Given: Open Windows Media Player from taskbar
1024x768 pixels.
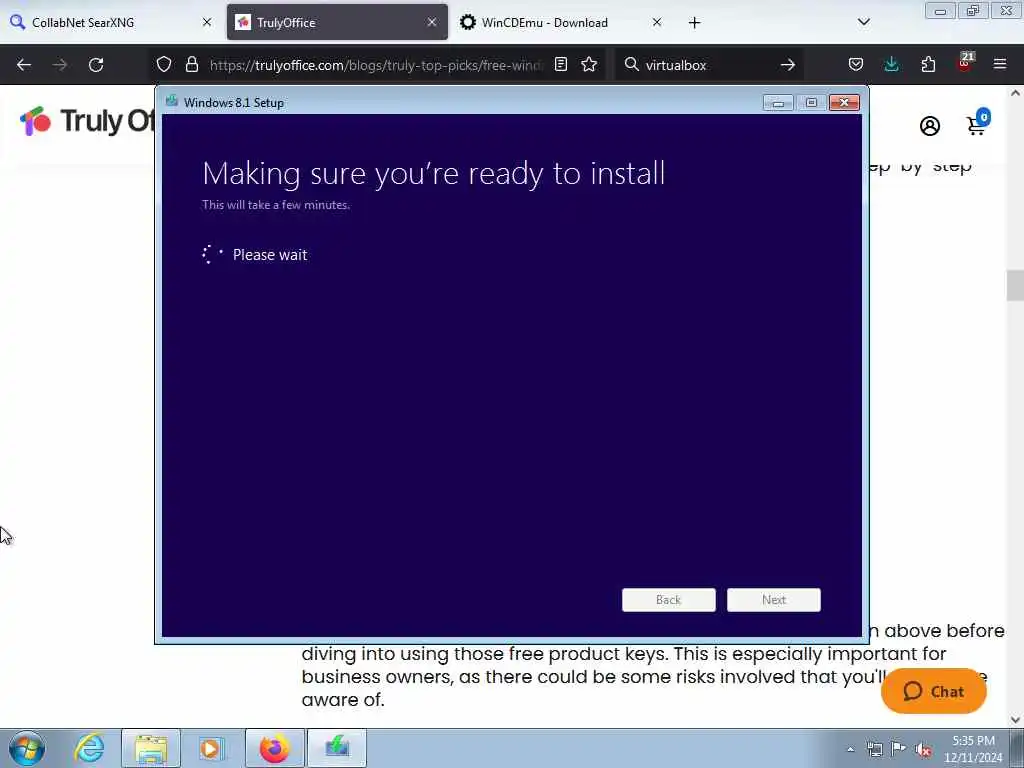Looking at the screenshot, I should [x=211, y=748].
